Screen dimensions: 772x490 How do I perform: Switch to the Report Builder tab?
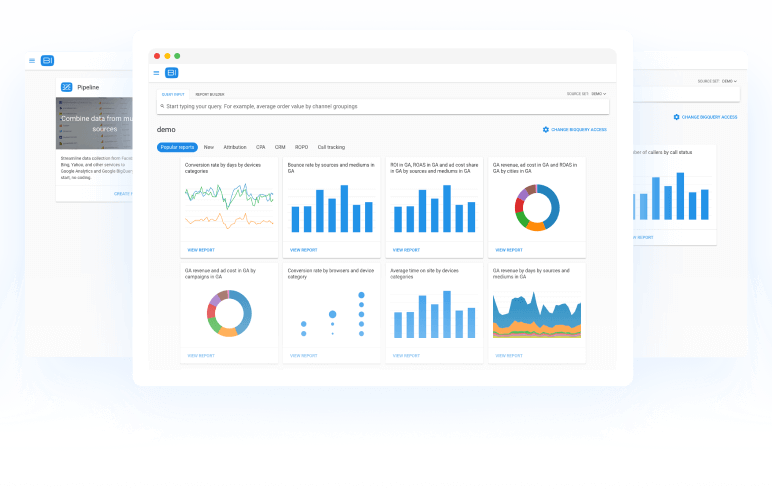[210, 94]
